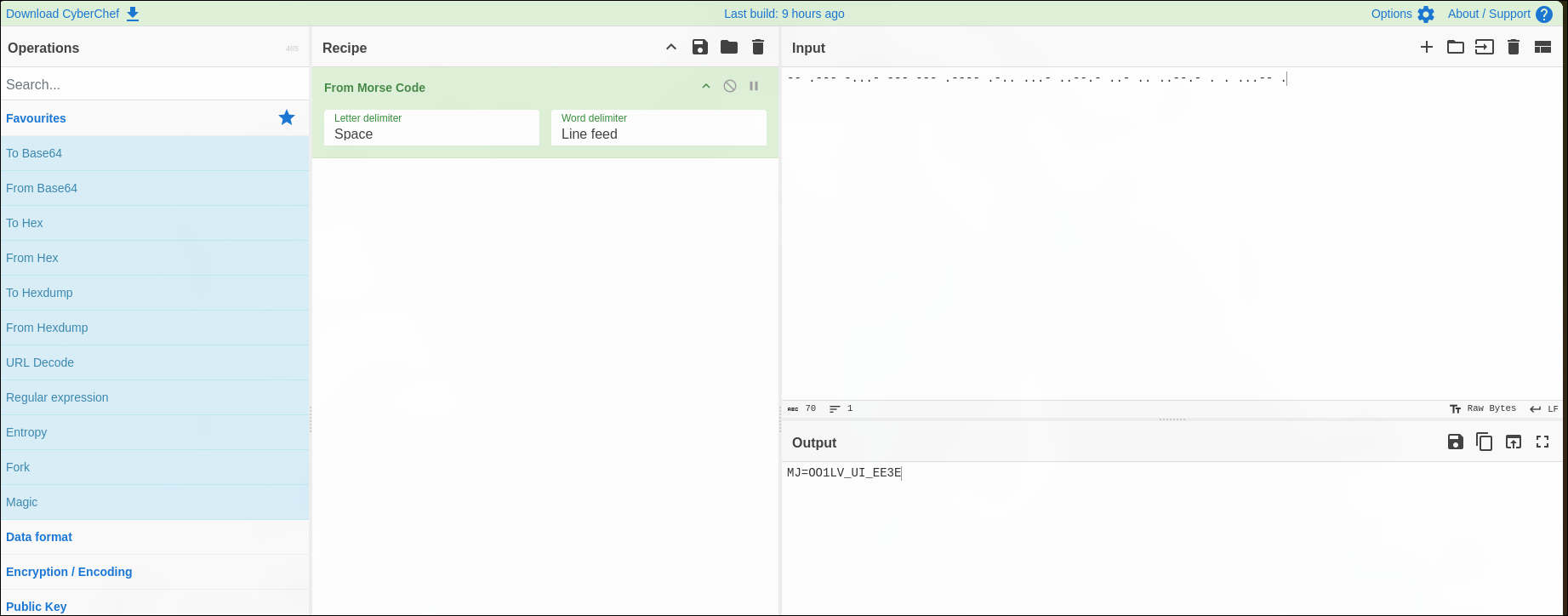Toggle breakpoint on From Morse Code
Viewport: 1568px width, 616px height.
pos(753,86)
